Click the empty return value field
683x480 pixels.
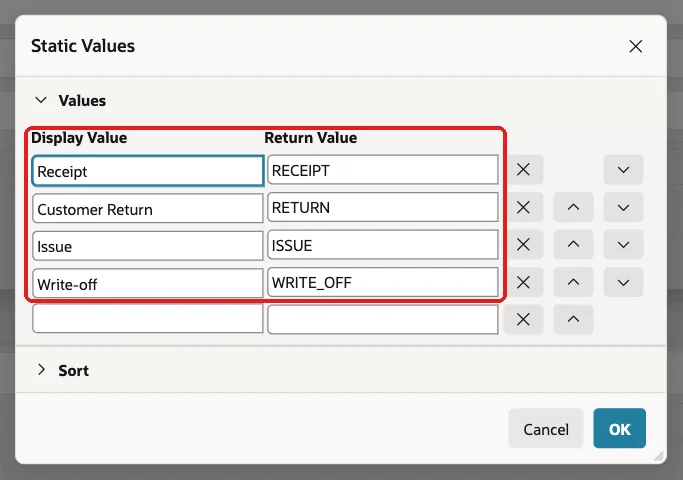382,320
